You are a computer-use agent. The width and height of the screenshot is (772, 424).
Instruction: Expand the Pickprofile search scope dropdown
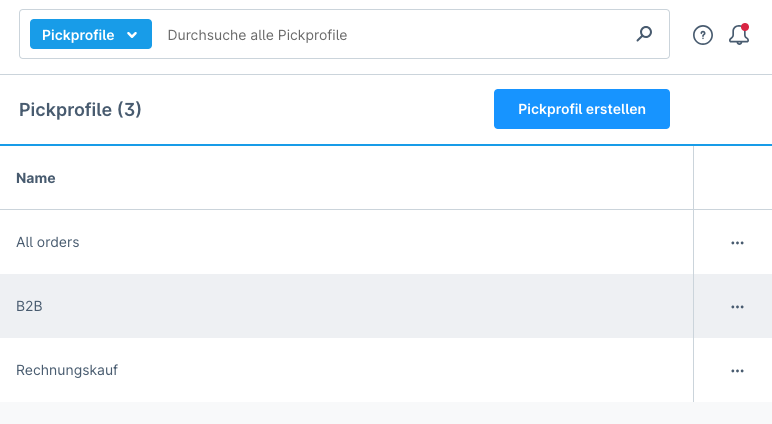coord(90,35)
